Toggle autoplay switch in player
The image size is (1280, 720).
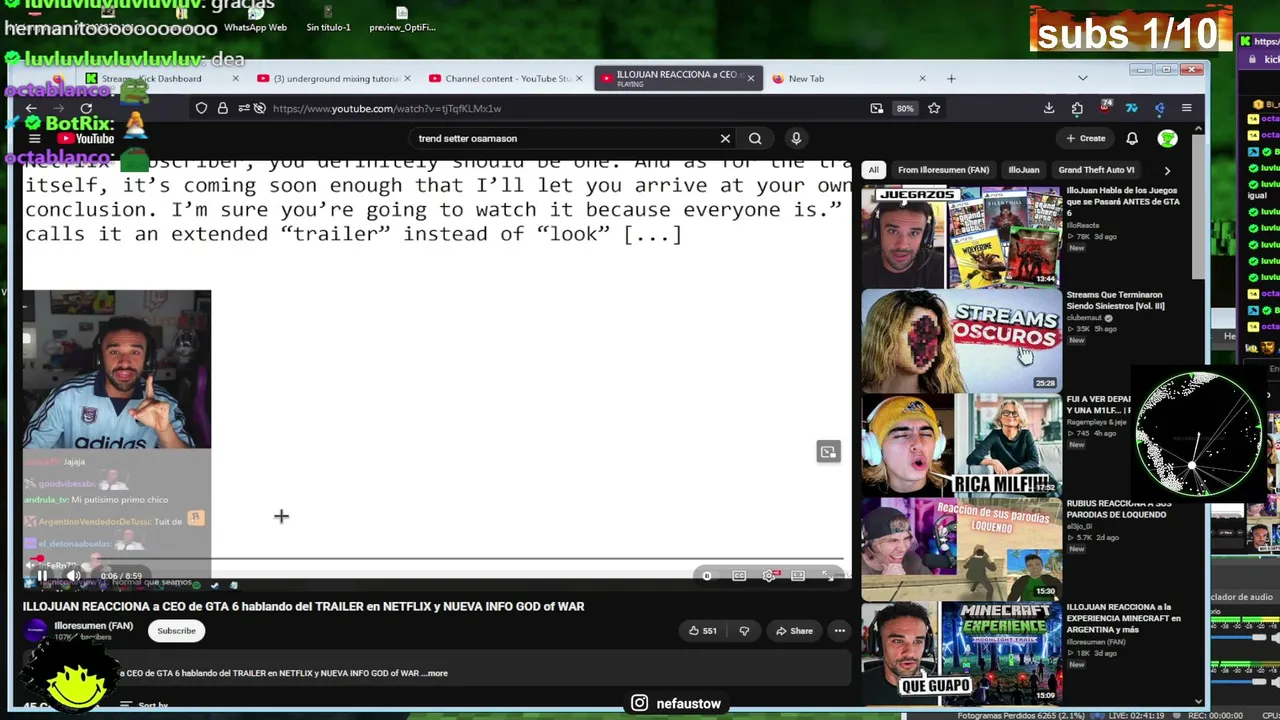(706, 576)
